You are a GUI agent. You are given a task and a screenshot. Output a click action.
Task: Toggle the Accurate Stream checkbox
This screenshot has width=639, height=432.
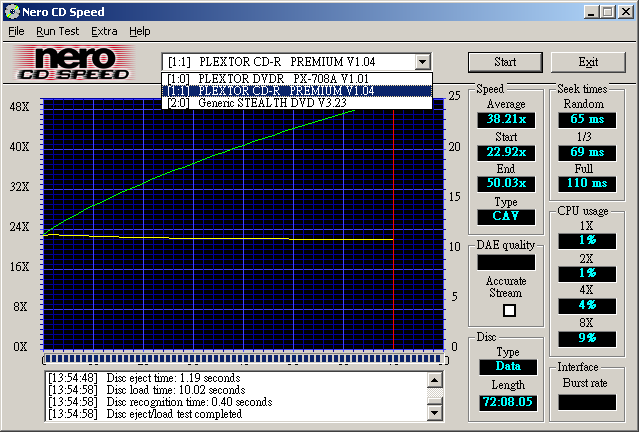(x=509, y=310)
